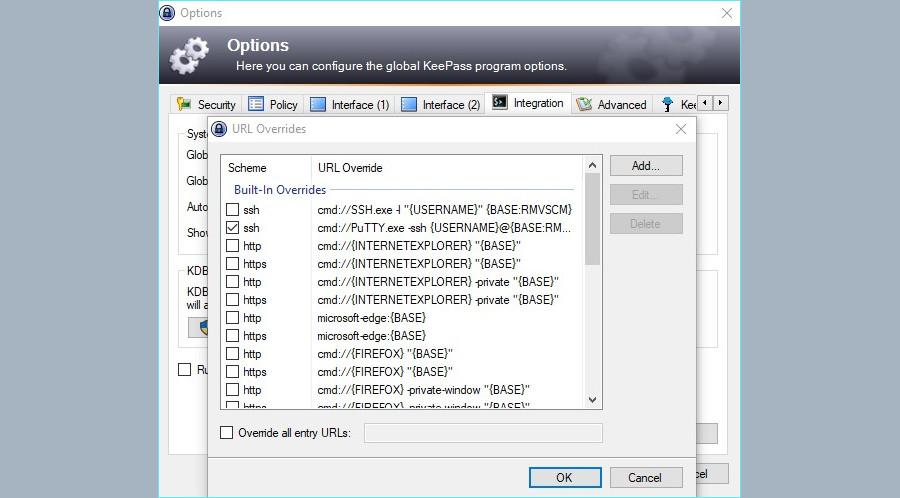Click the Advanced tab icon
Image resolution: width=900 pixels, height=498 pixels.
584,104
